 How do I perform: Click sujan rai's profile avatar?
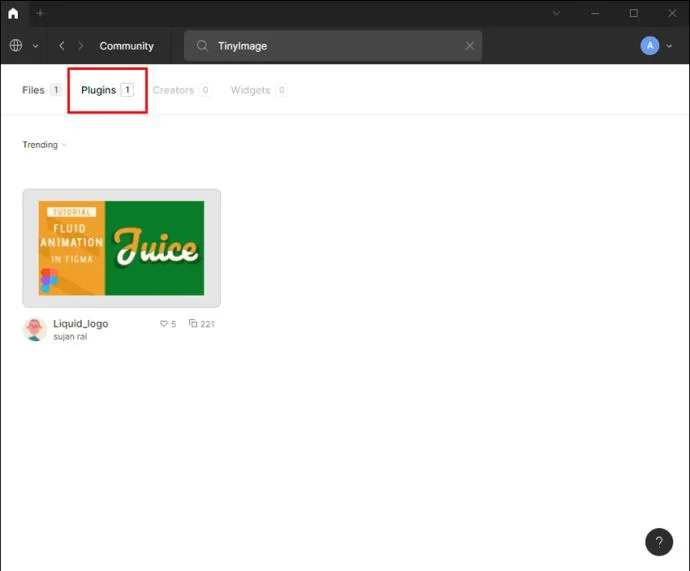(34, 329)
